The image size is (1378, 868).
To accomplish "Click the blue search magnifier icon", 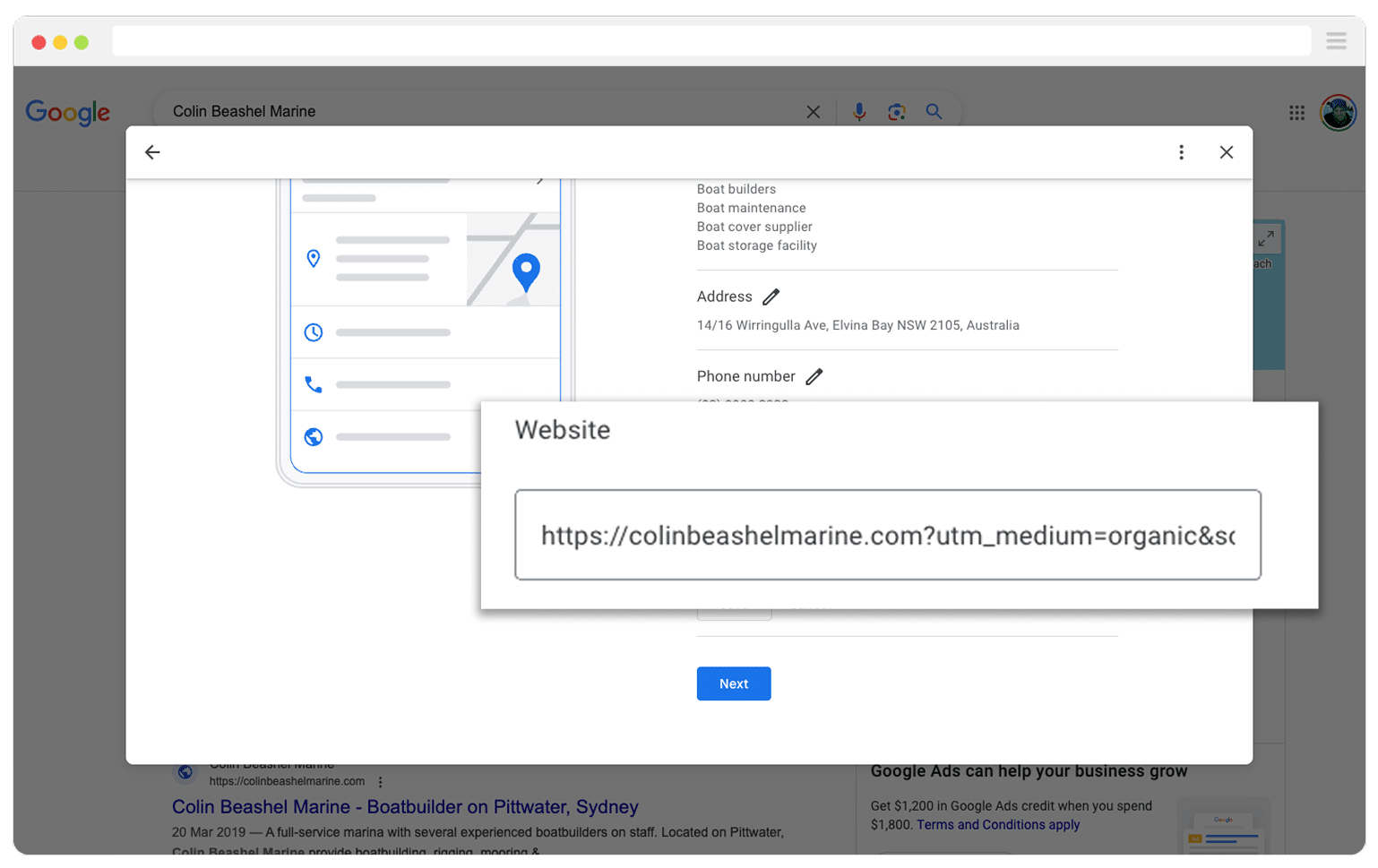I will [934, 111].
